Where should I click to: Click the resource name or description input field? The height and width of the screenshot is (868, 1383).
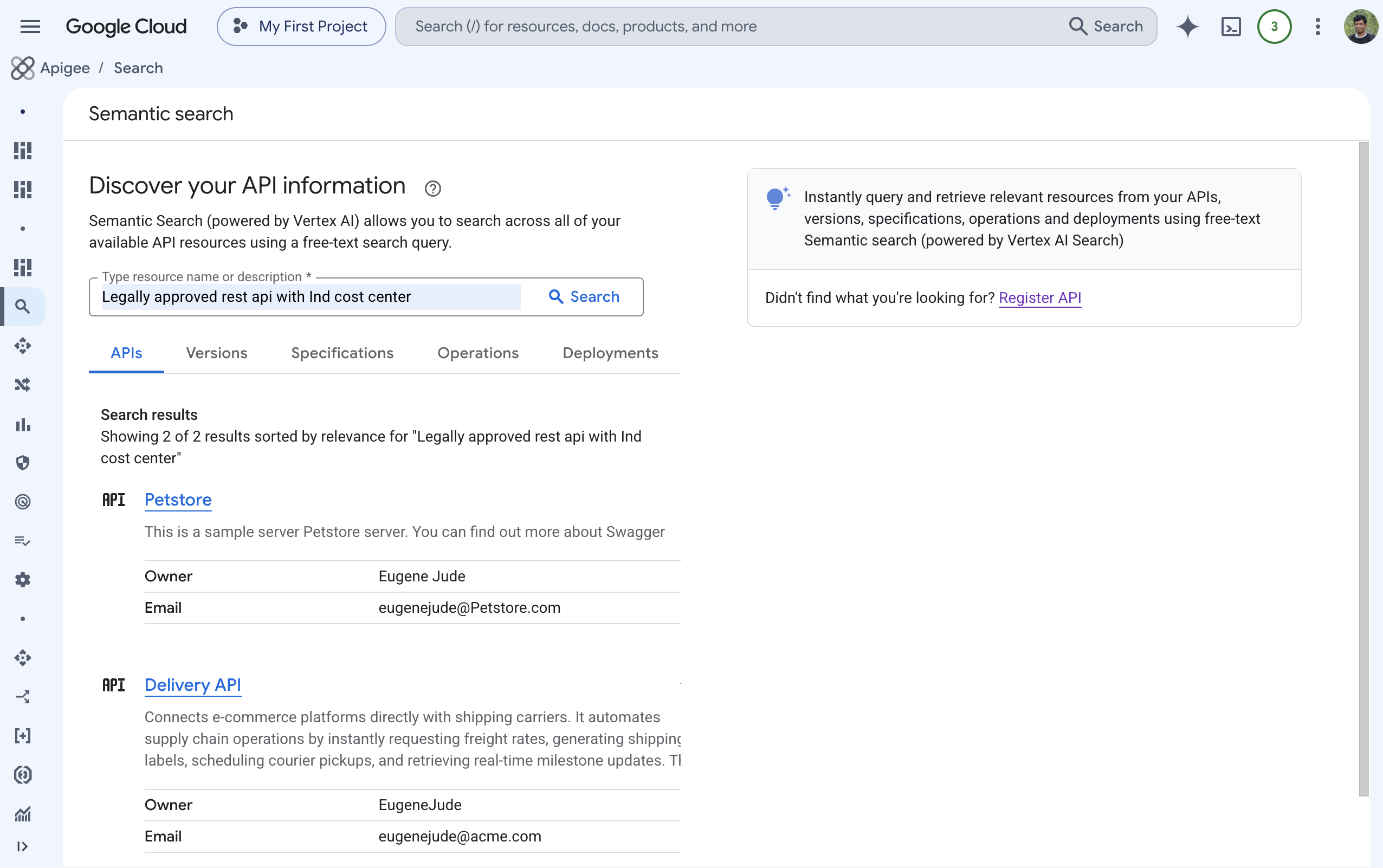pyautogui.click(x=311, y=297)
